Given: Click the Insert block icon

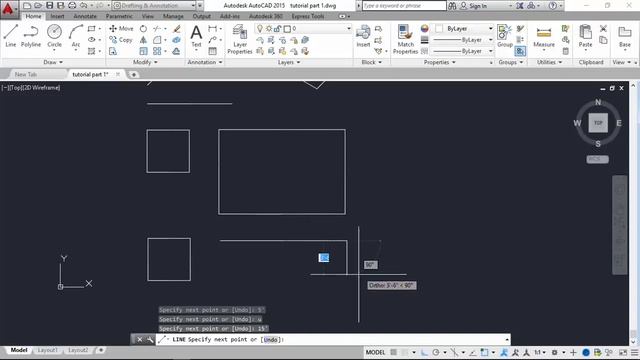Looking at the screenshot, I should click(363, 36).
